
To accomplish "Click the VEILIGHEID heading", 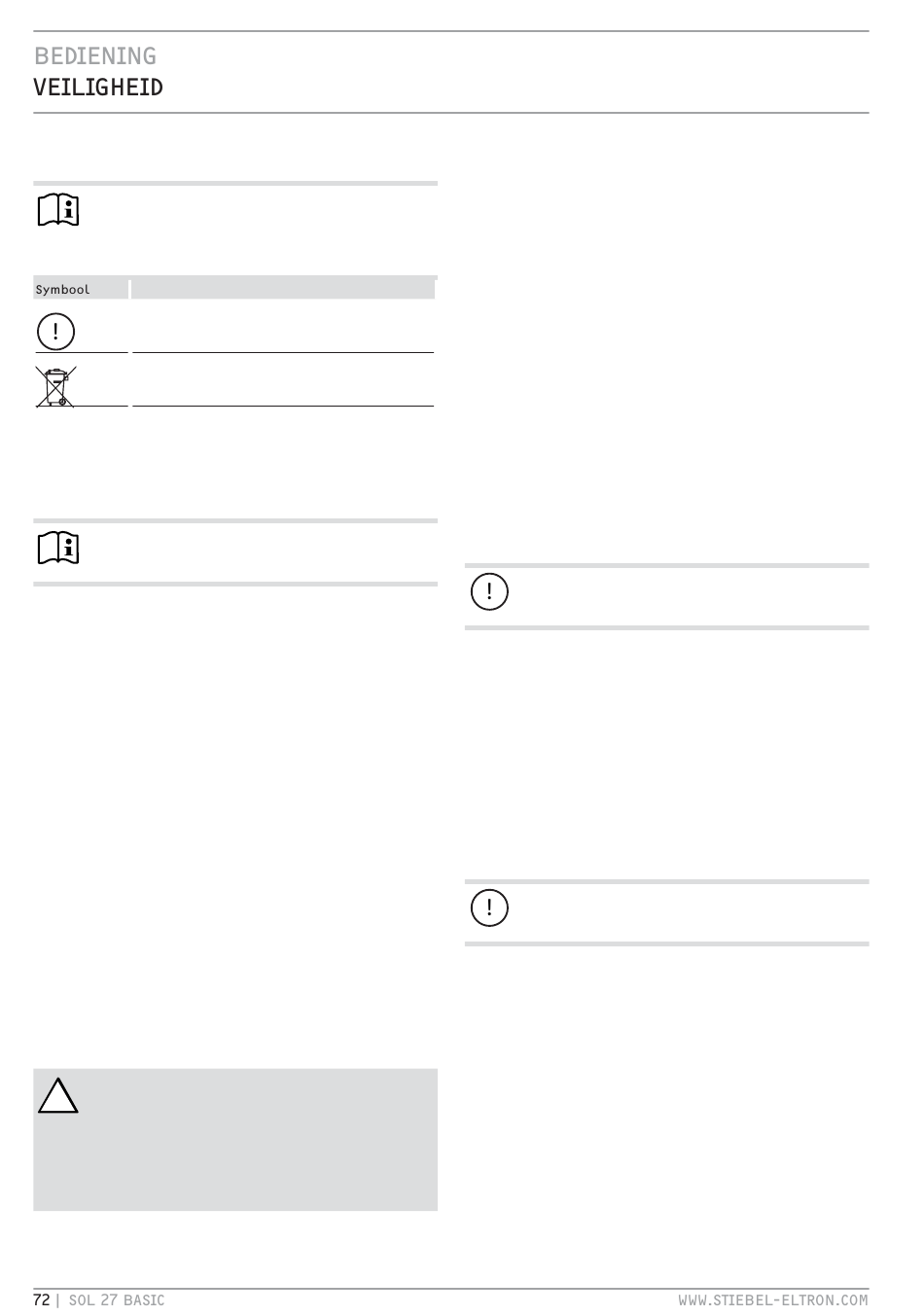I will 98,88.
